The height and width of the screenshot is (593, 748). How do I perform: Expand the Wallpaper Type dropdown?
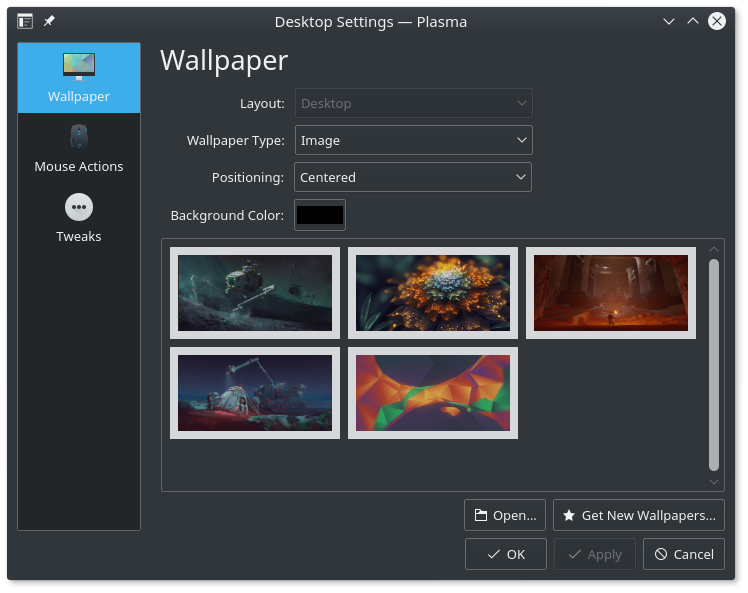pos(413,140)
